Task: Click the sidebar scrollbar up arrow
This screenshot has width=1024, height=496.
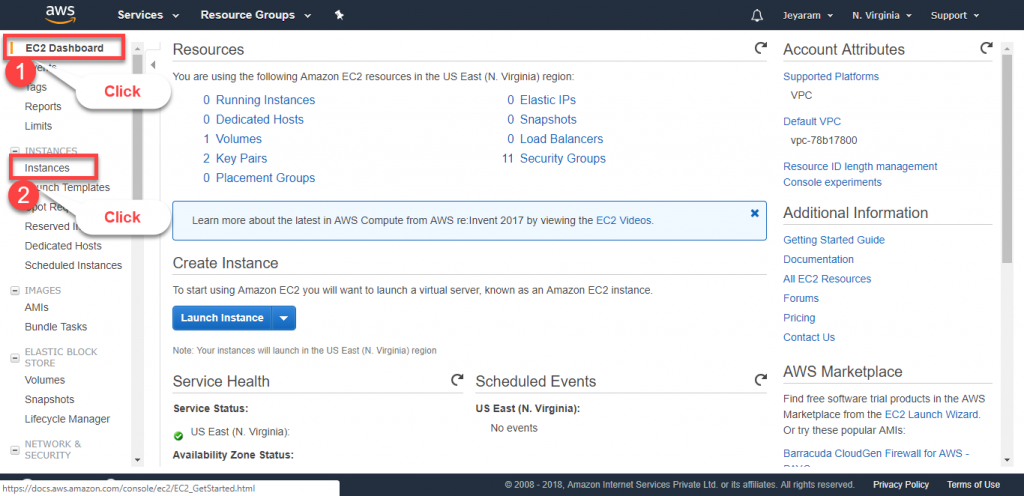Action: tap(137, 48)
